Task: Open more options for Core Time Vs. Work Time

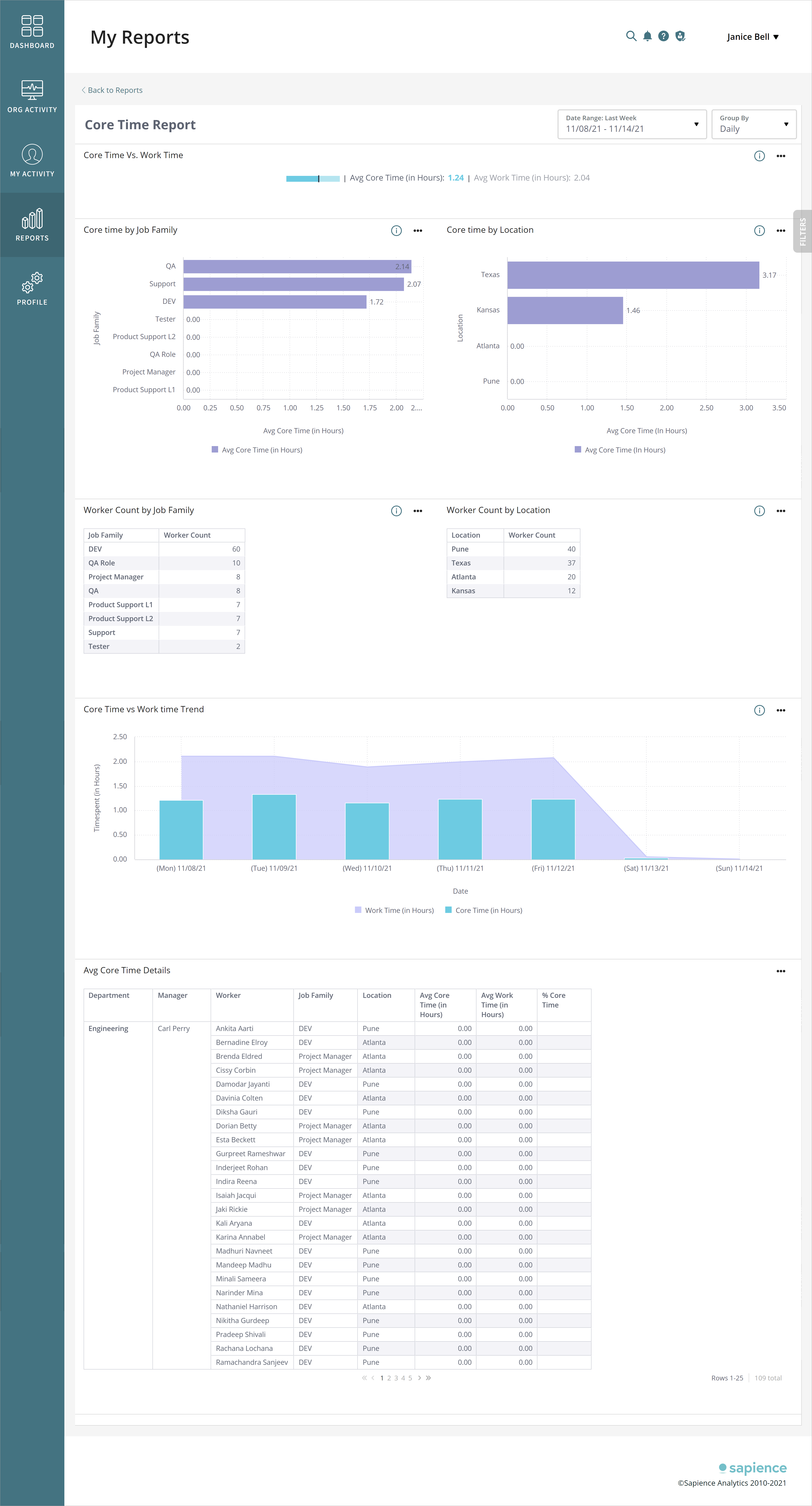Action: (781, 156)
